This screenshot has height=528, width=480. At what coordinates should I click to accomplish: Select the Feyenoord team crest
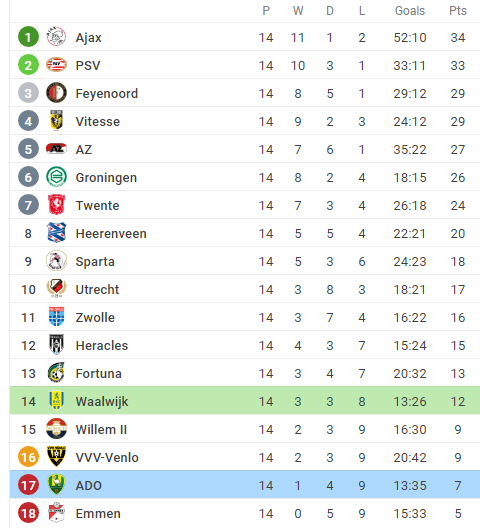(56, 93)
